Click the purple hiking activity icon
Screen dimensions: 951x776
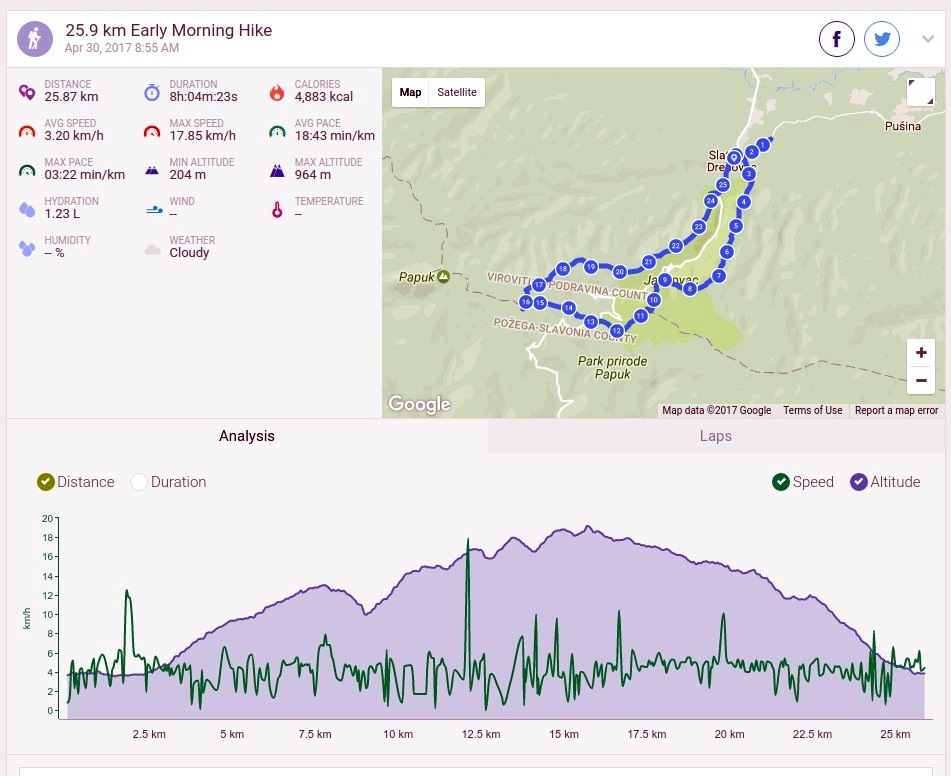tap(35, 39)
